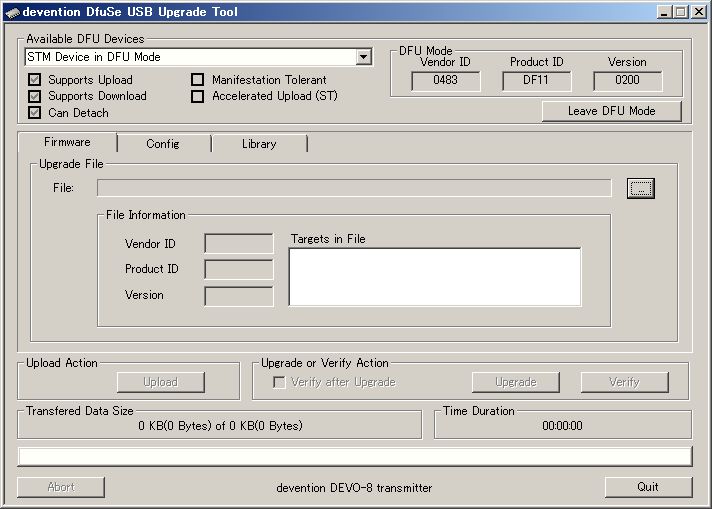Click the DFU Mode Vendor ID field 0483
Screen dimensions: 712x509
coord(445,81)
